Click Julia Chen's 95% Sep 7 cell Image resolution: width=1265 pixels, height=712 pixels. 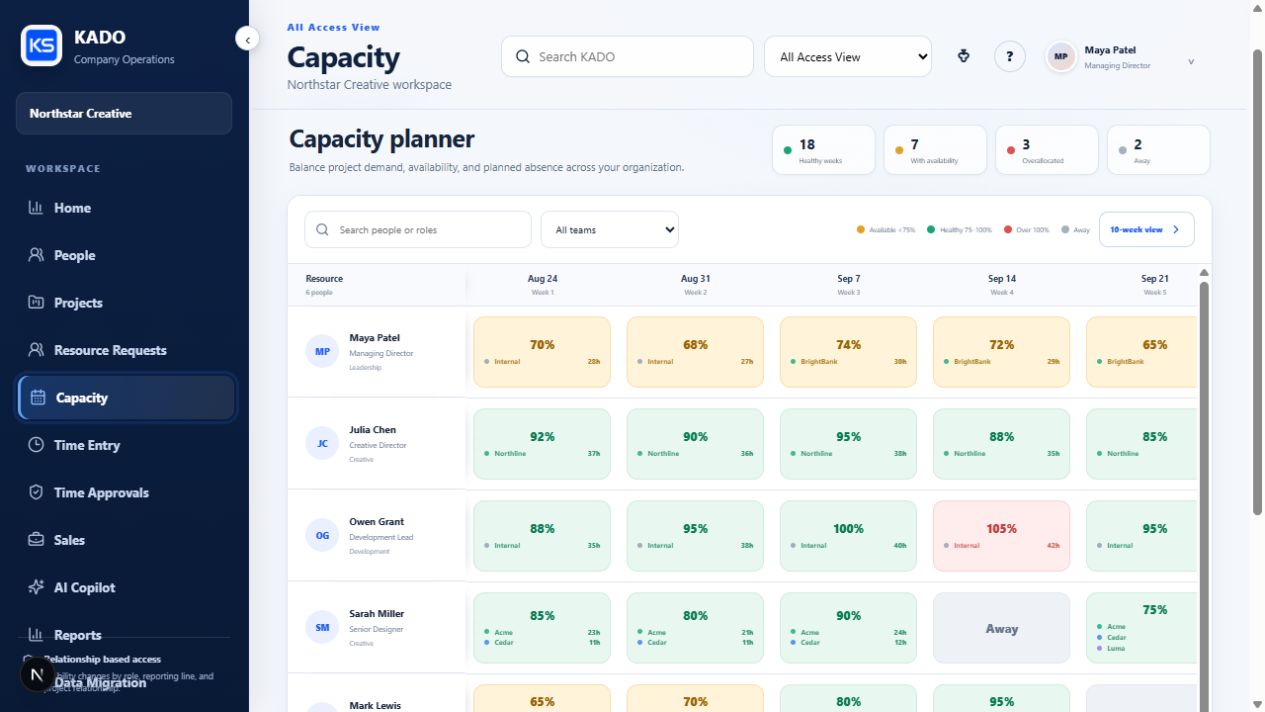[848, 444]
